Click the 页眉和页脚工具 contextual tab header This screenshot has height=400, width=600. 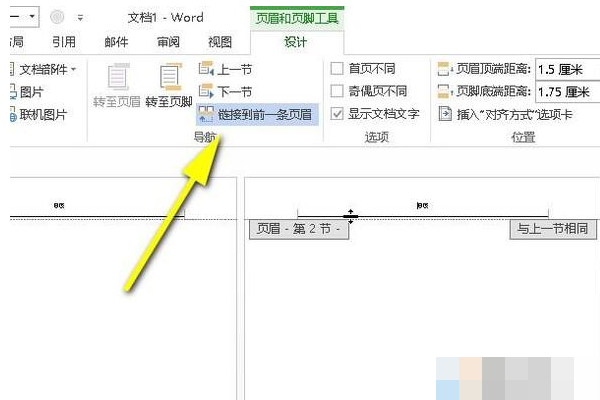point(297,18)
